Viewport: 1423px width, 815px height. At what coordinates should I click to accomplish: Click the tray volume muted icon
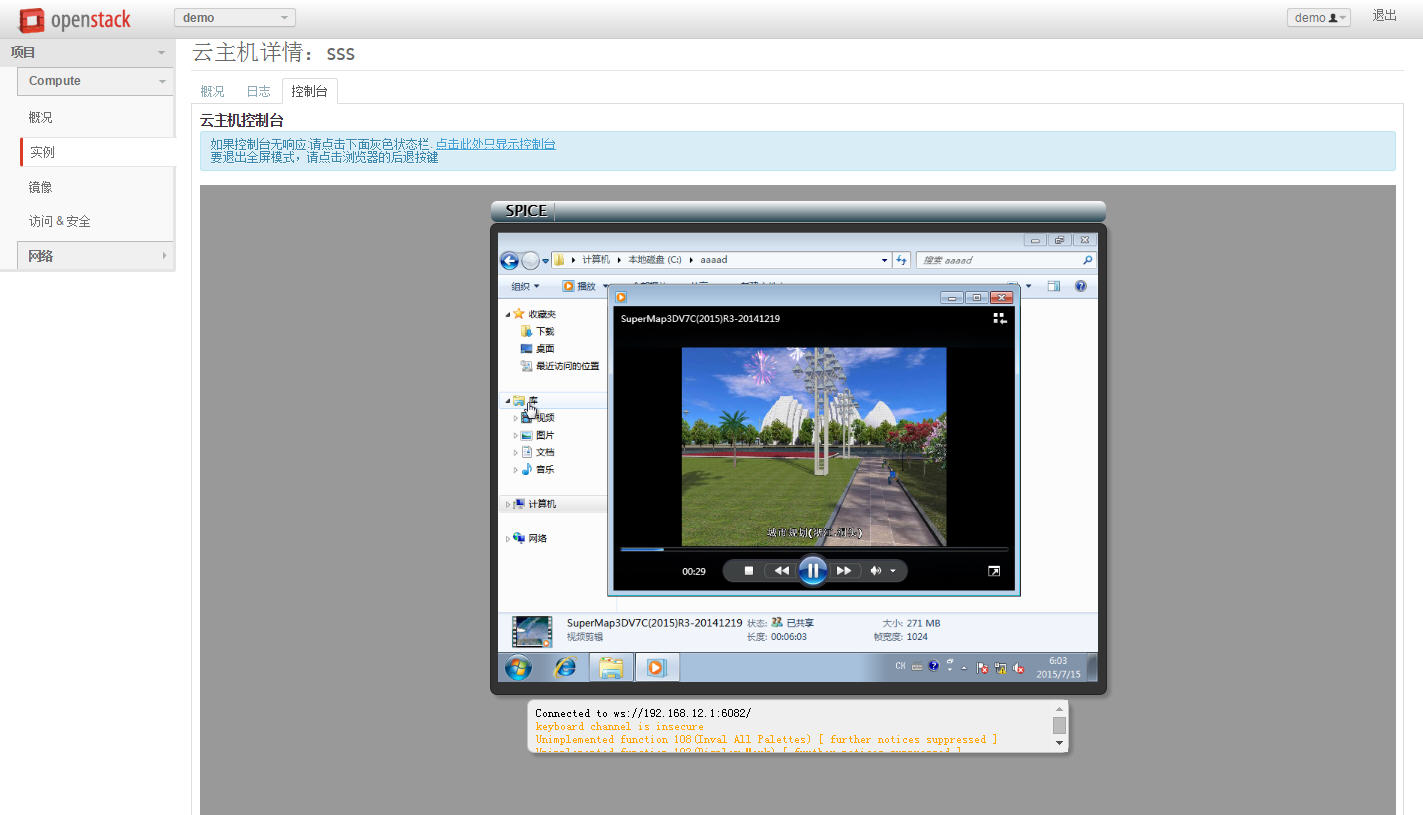pos(1018,668)
